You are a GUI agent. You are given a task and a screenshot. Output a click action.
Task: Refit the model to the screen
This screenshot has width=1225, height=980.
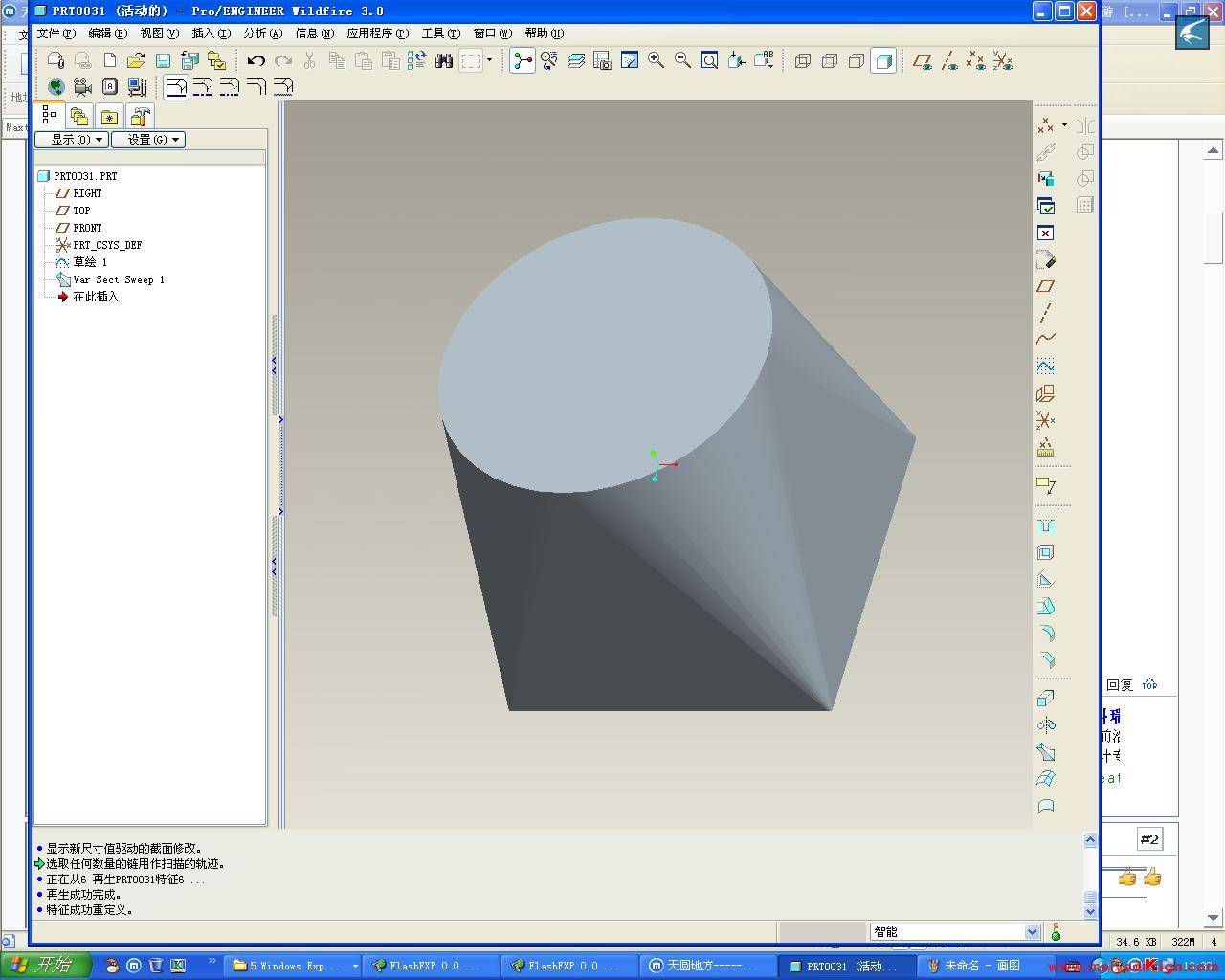pos(709,60)
